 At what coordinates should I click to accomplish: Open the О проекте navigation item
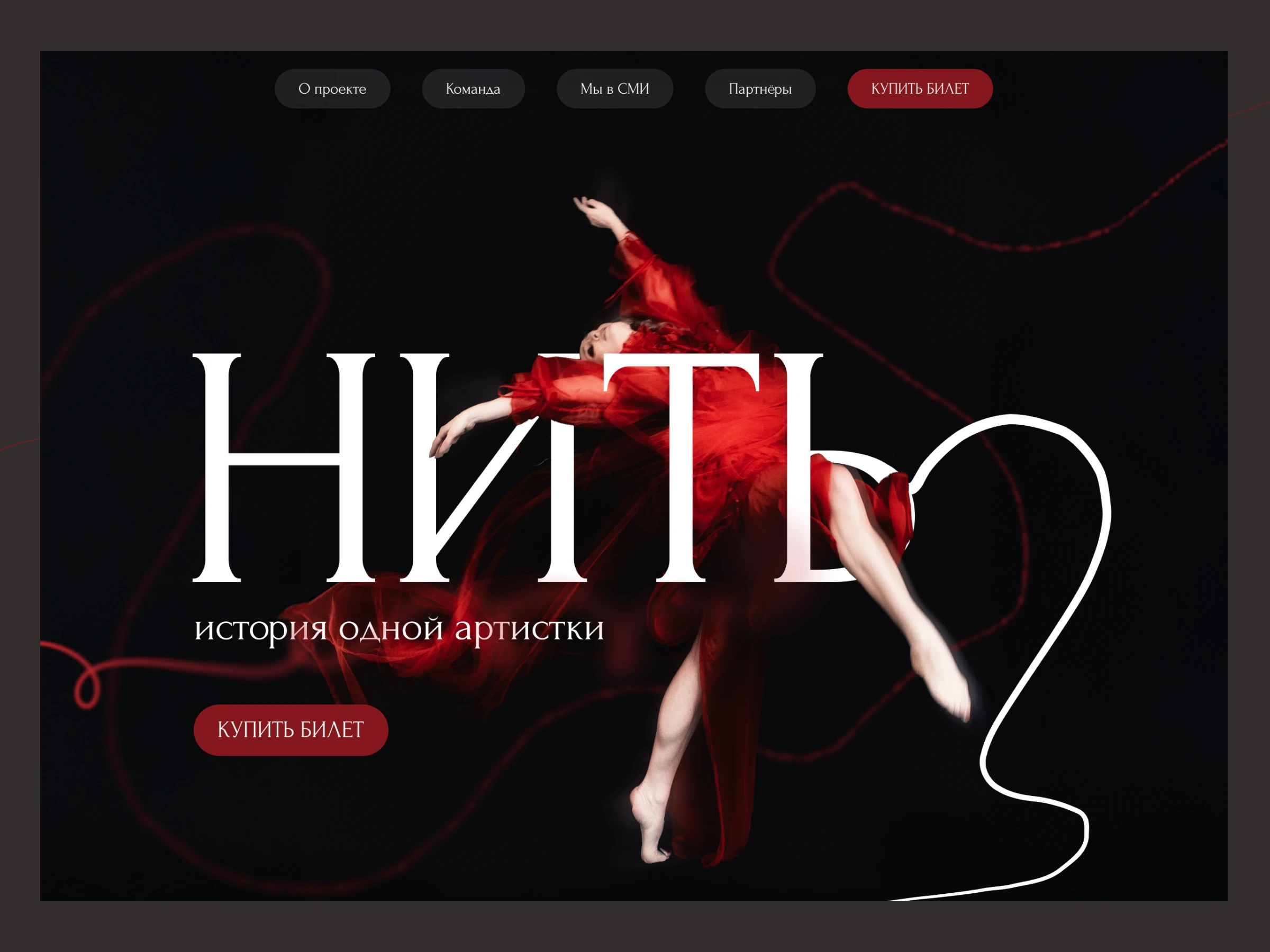click(x=332, y=89)
